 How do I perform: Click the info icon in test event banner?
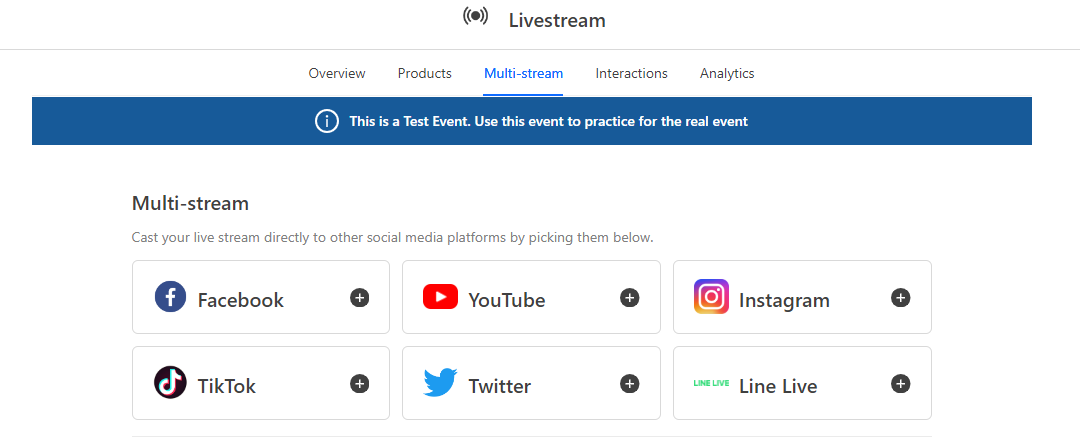tap(327, 121)
